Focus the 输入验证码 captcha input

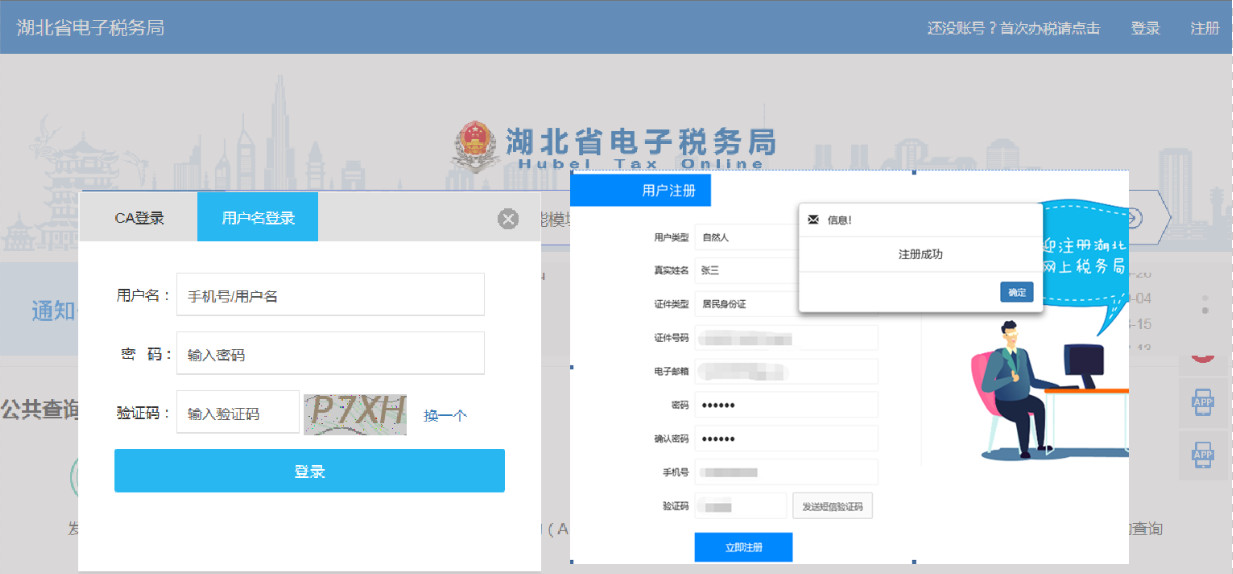(x=238, y=412)
